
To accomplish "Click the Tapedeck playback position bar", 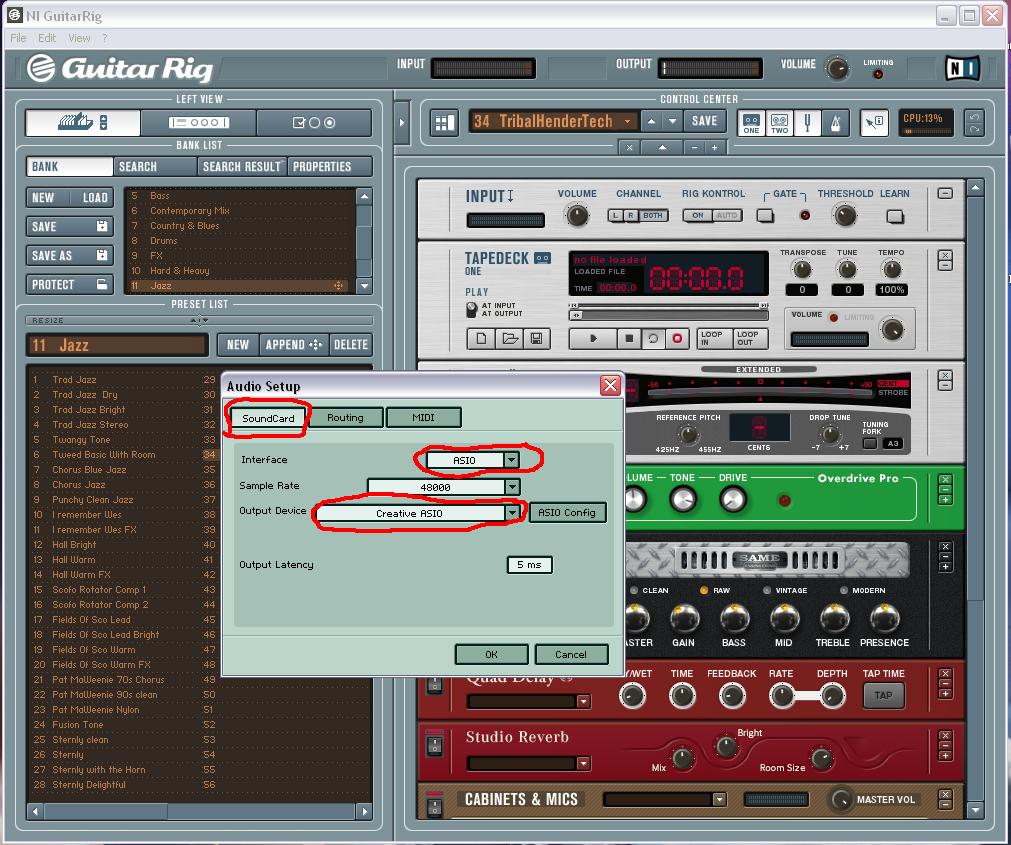I will [x=669, y=315].
